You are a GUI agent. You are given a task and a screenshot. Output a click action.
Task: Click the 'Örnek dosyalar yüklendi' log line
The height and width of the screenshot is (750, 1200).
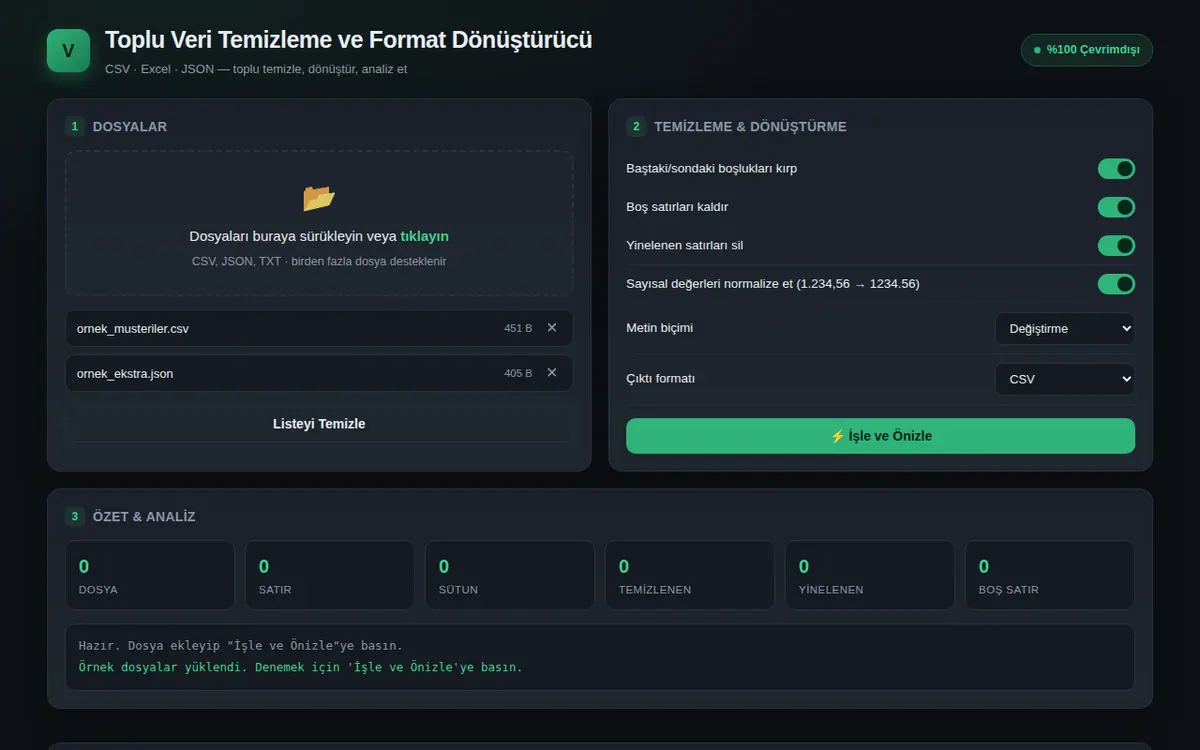click(300, 667)
